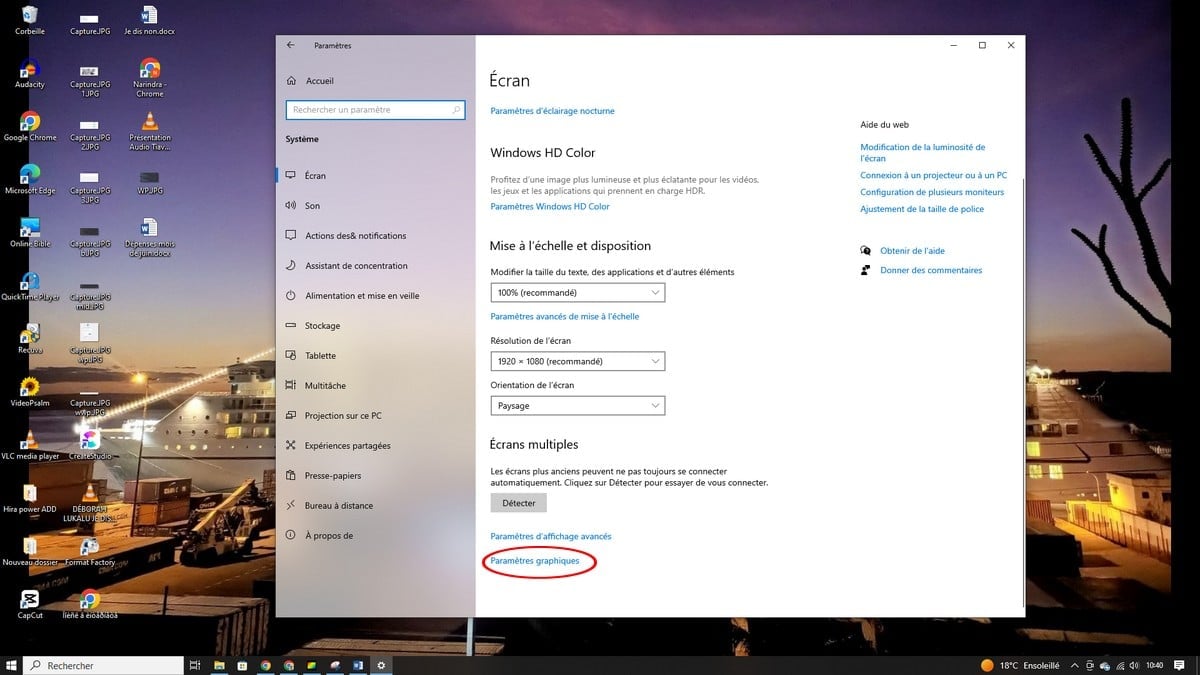Open Stockage settings in sidebar
This screenshot has width=1200, height=675.
coord(322,326)
